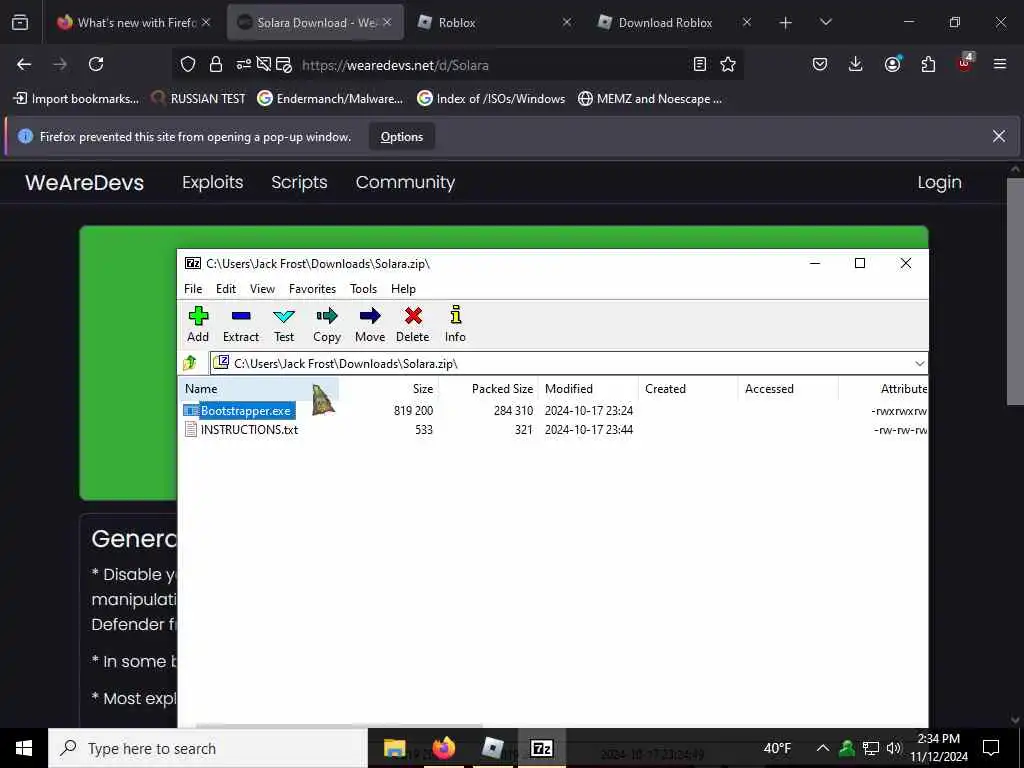The height and width of the screenshot is (768, 1024).
Task: Show hidden system tray icons
Action: [823, 748]
